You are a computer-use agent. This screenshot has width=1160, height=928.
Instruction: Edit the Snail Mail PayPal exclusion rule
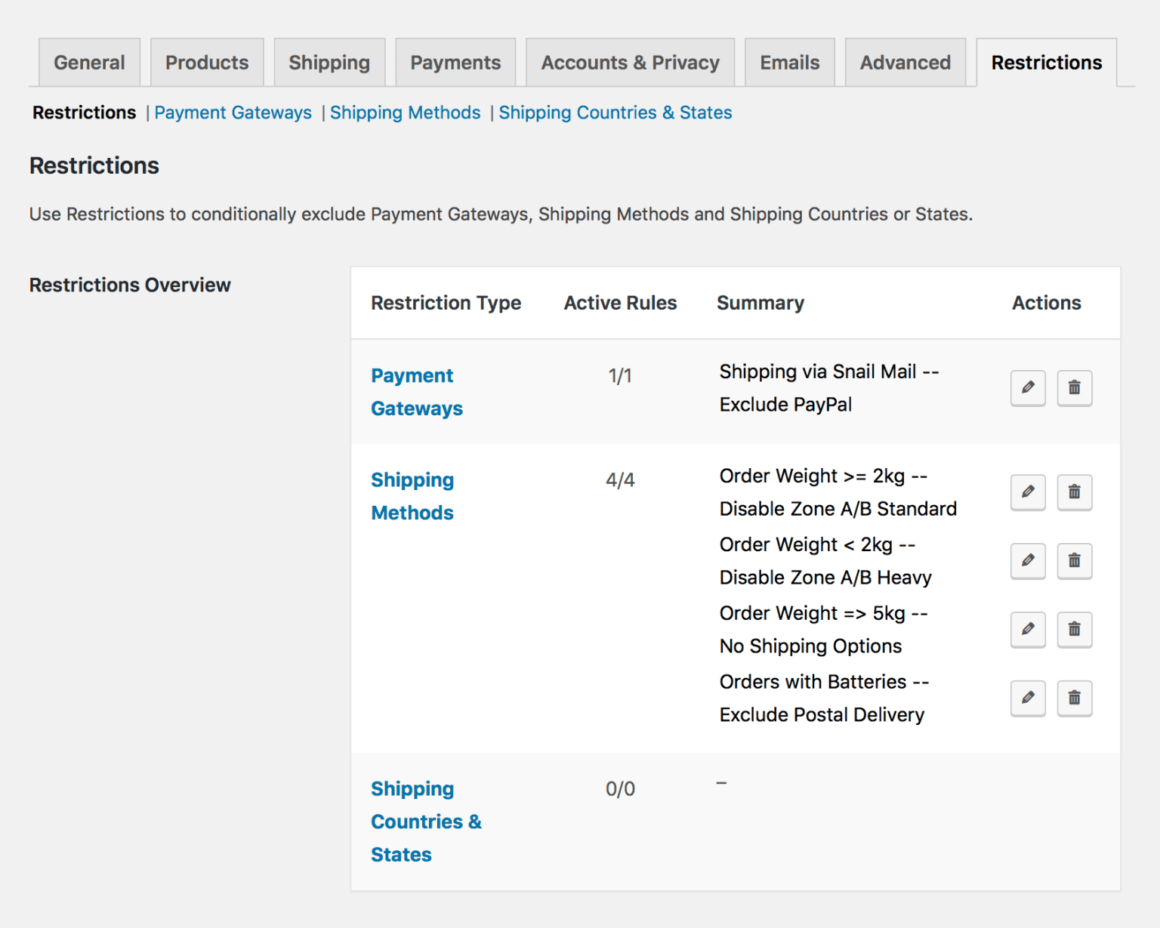tap(1027, 388)
